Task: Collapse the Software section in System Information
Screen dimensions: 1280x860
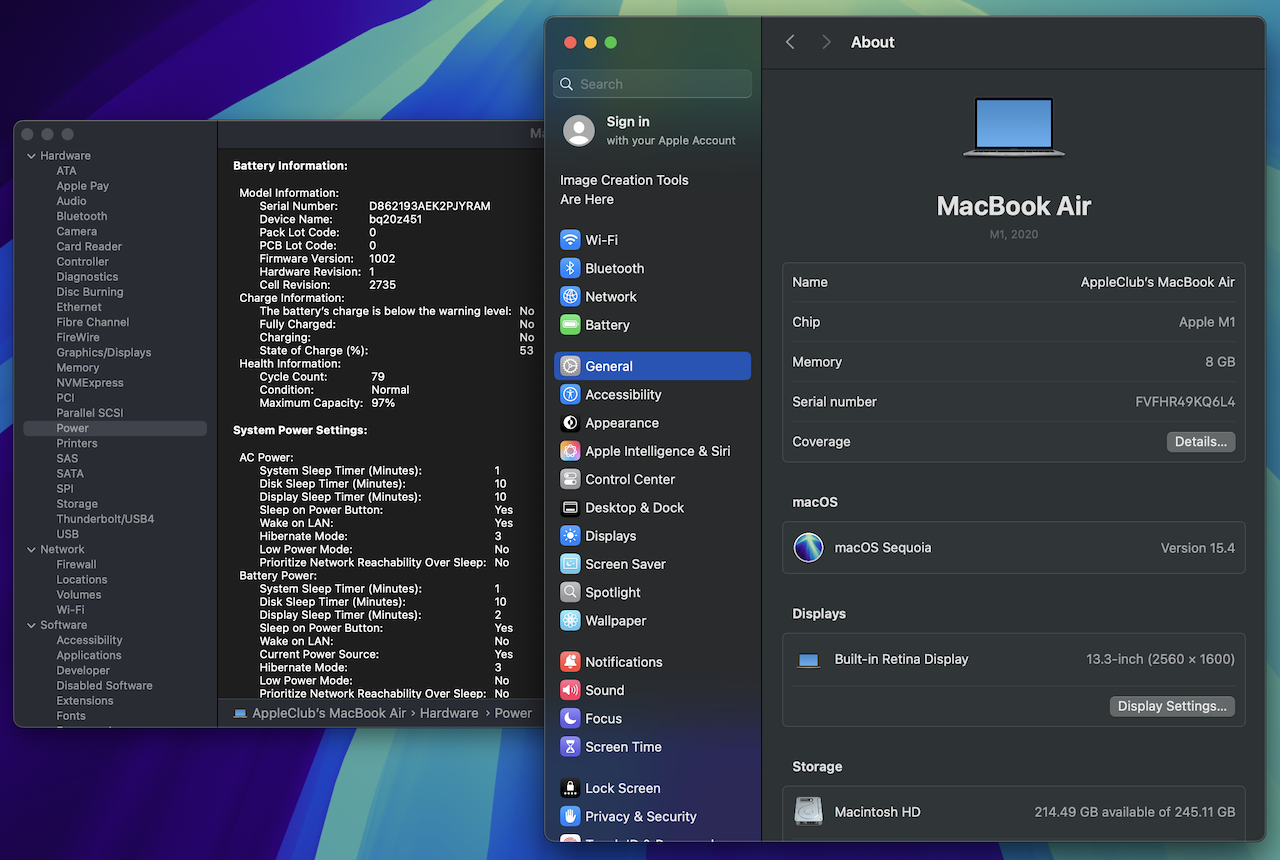Action: [x=31, y=625]
